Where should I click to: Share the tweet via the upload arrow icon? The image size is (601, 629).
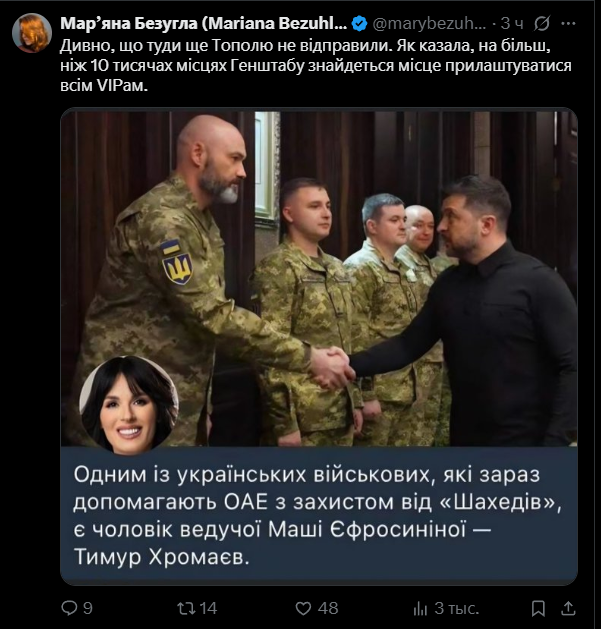[568, 608]
